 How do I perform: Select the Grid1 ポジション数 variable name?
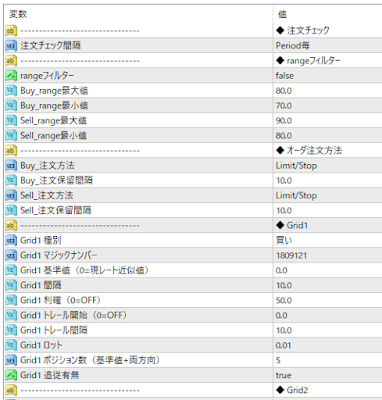(90, 360)
